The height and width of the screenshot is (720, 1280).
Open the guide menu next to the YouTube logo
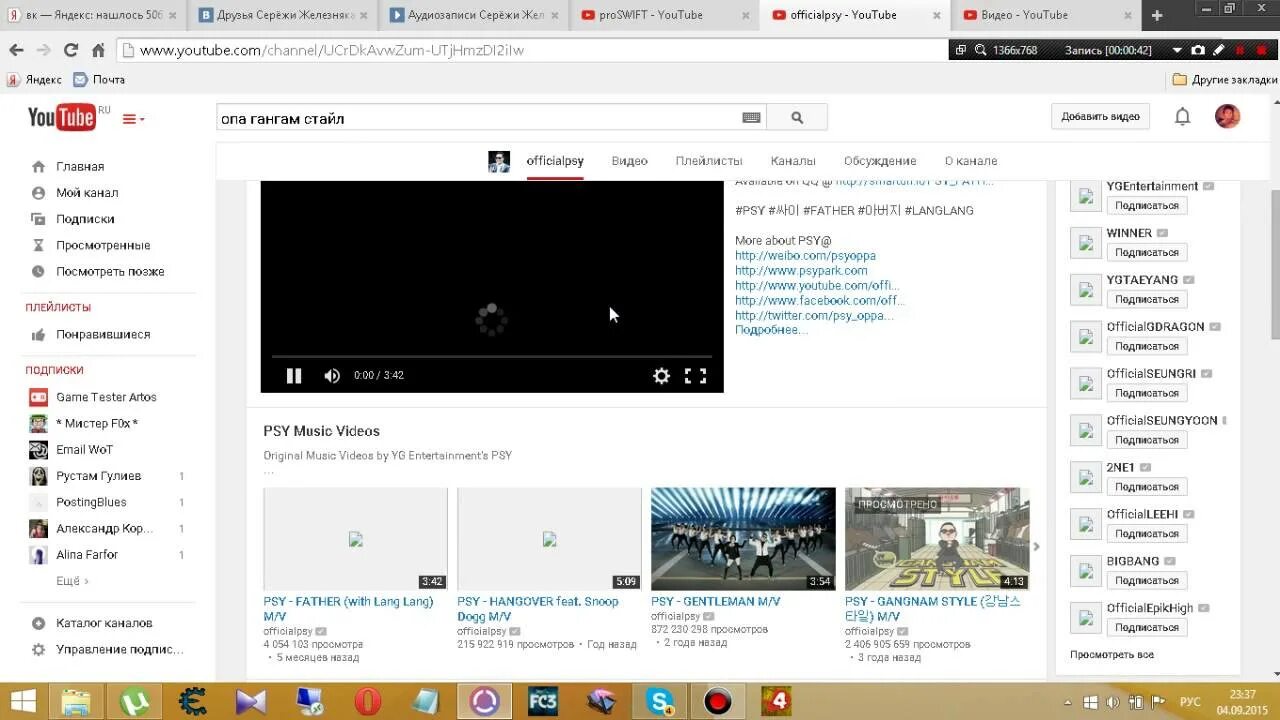[133, 119]
